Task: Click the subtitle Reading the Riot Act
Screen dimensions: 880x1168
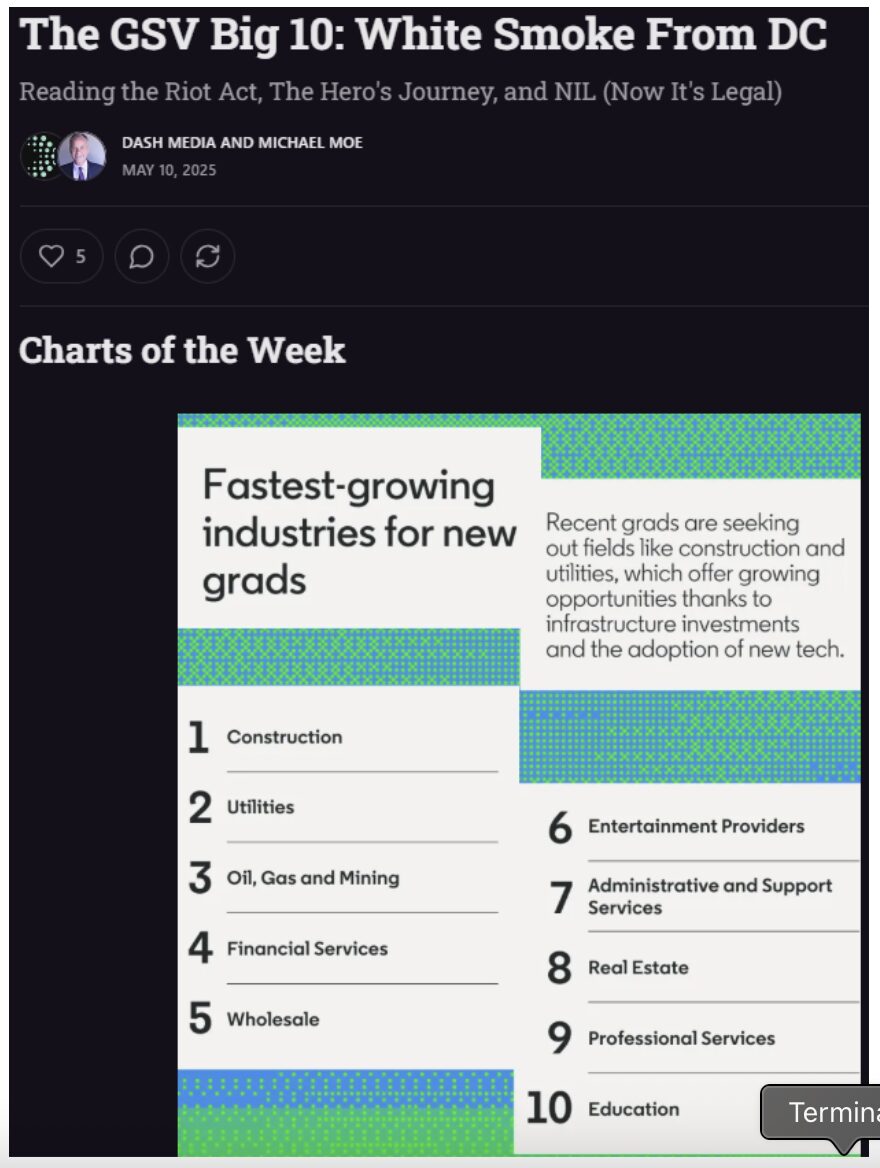Action: pos(401,92)
